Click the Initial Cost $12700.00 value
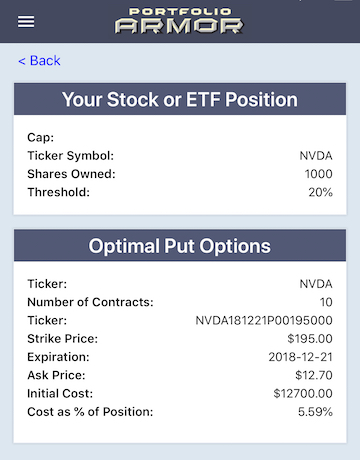The image size is (360, 460). 303,394
